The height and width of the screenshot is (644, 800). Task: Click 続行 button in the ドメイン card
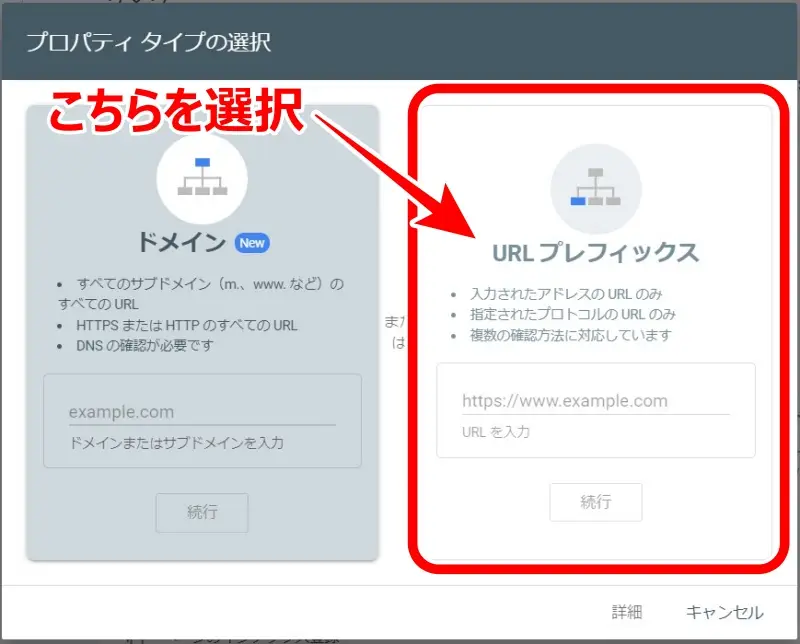point(202,512)
